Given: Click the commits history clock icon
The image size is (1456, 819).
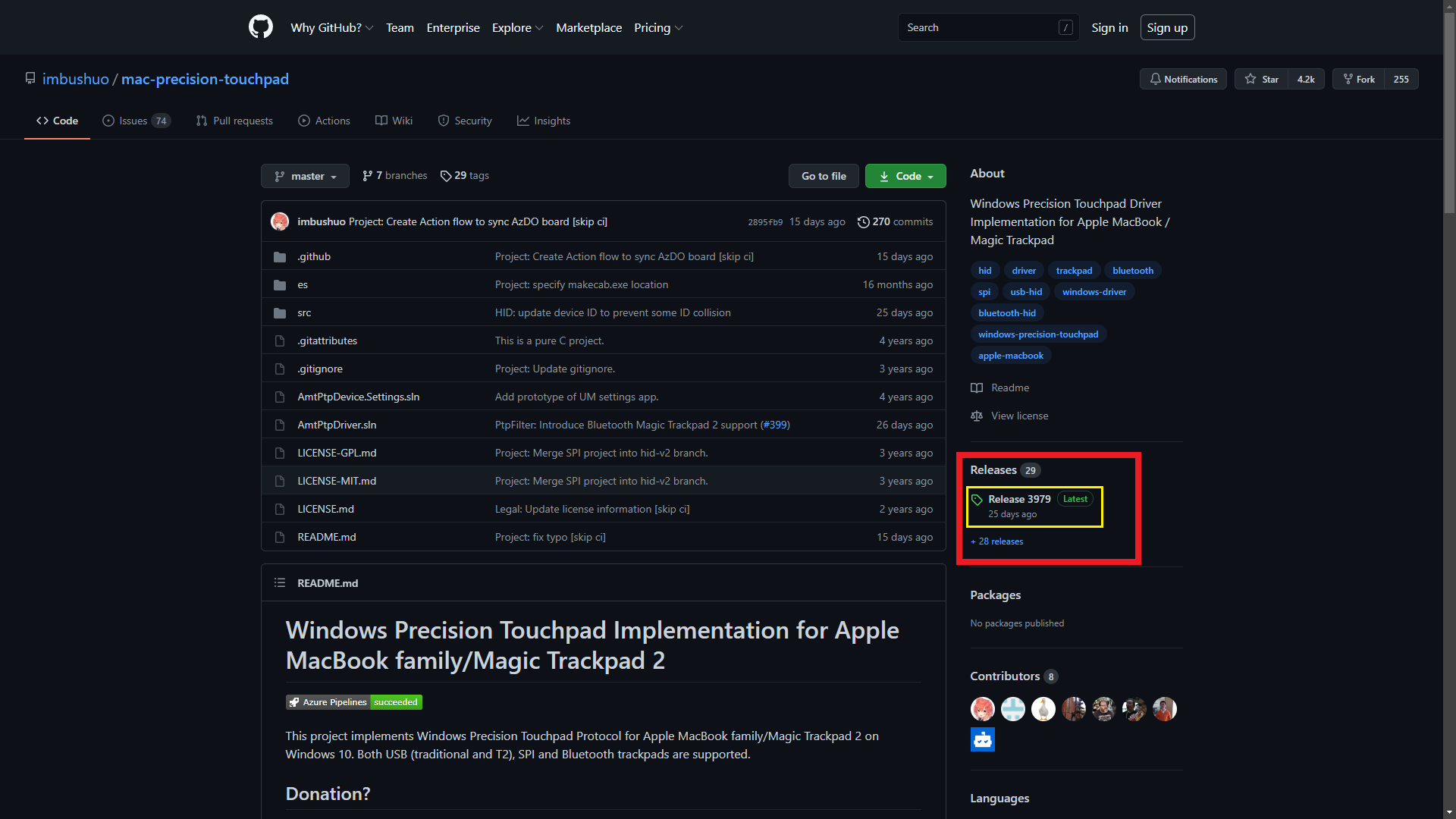Looking at the screenshot, I should click(863, 222).
